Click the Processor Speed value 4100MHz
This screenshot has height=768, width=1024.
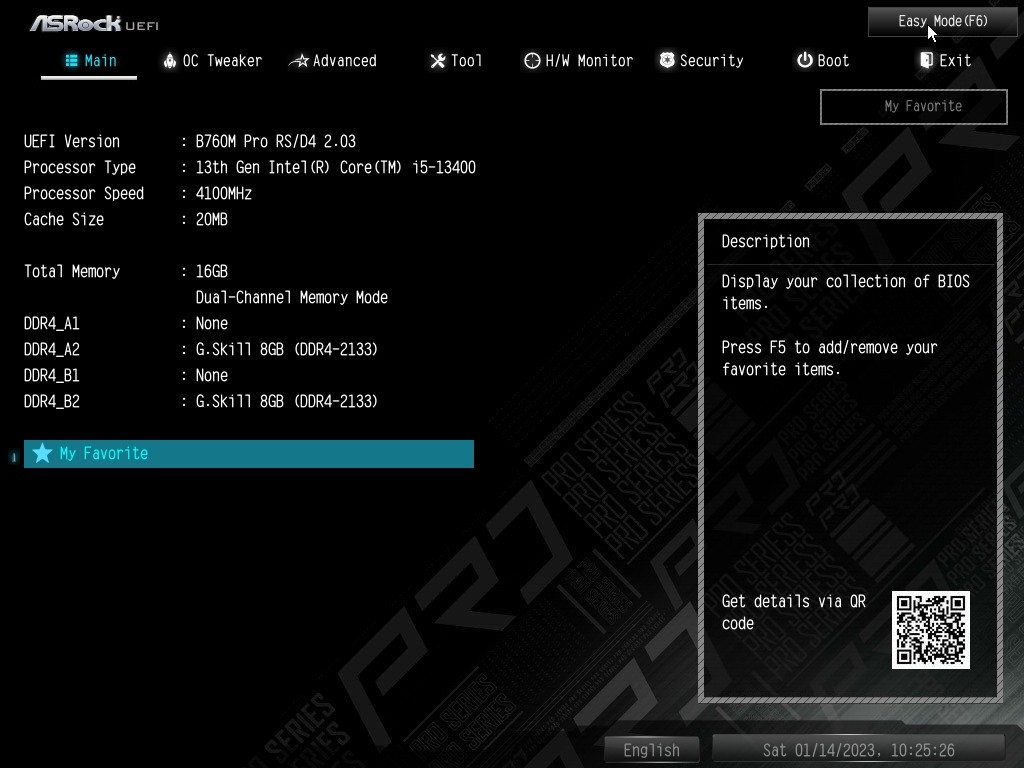[223, 194]
